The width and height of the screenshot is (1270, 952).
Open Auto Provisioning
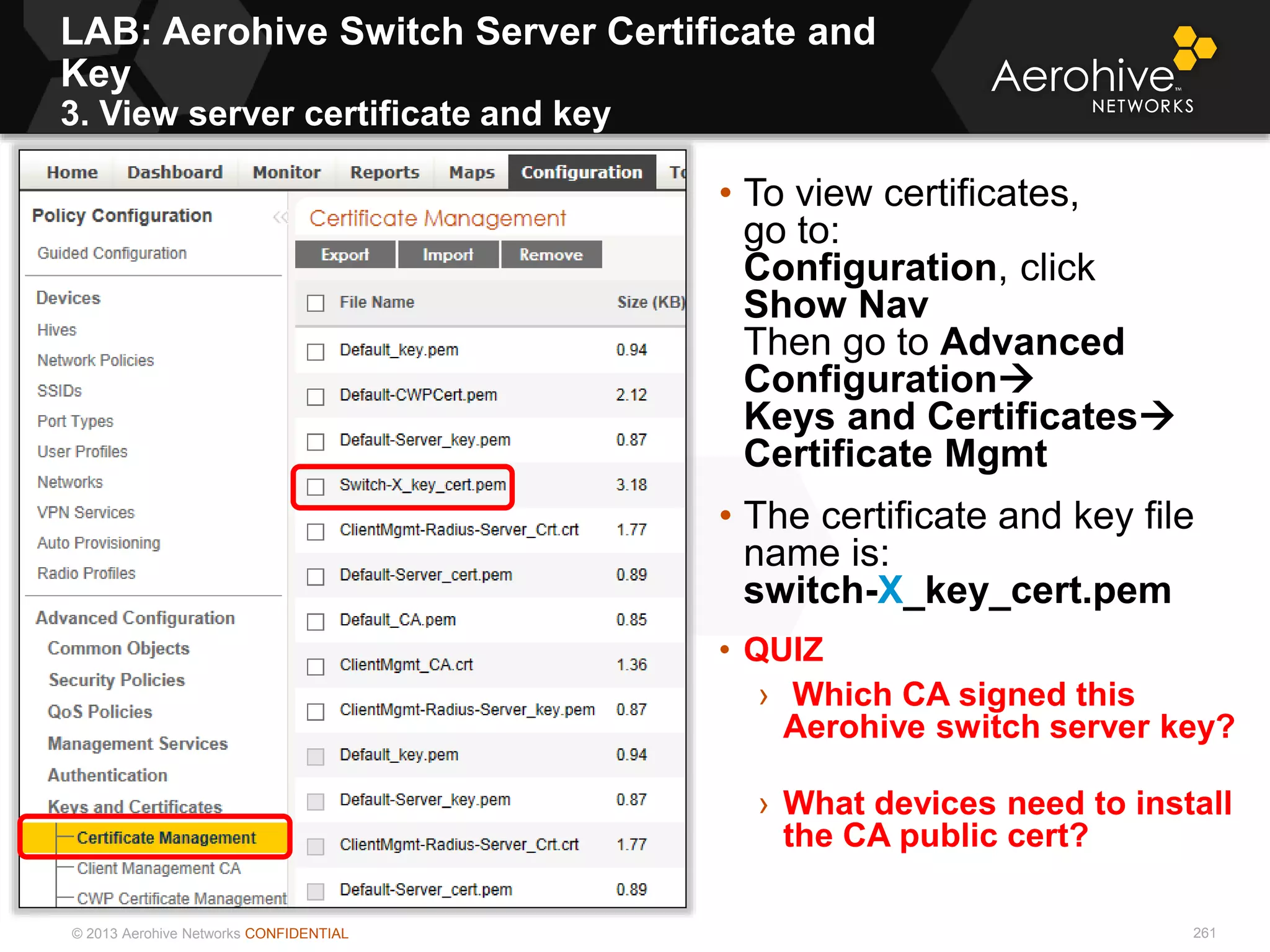point(99,543)
